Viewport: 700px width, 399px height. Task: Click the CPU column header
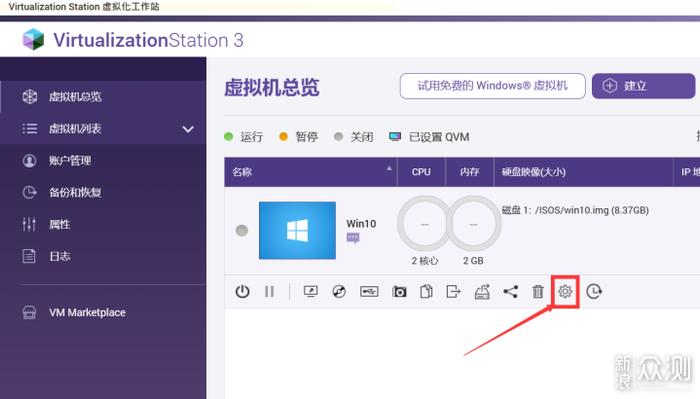coord(421,172)
